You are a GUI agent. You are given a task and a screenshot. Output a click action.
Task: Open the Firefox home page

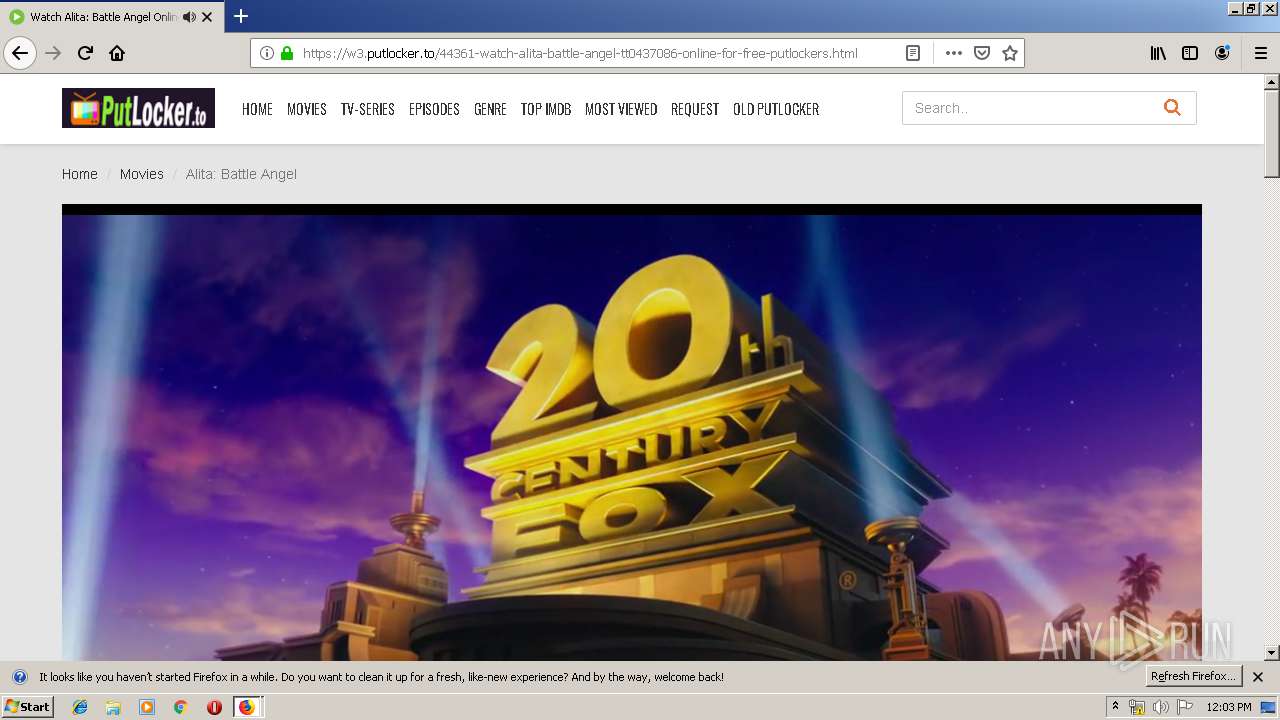tap(117, 53)
